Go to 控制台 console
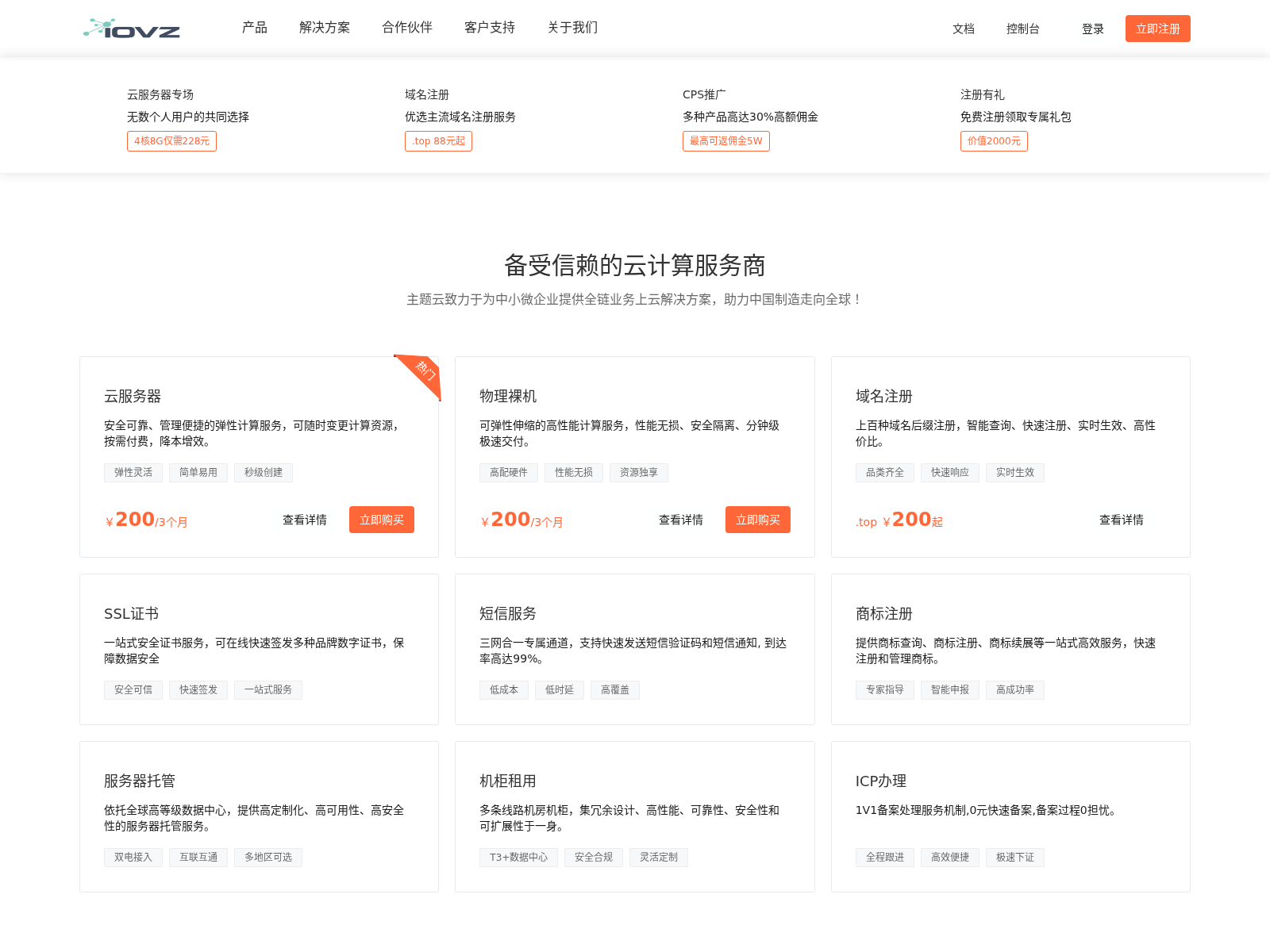Image resolution: width=1270 pixels, height=952 pixels. tap(1022, 29)
